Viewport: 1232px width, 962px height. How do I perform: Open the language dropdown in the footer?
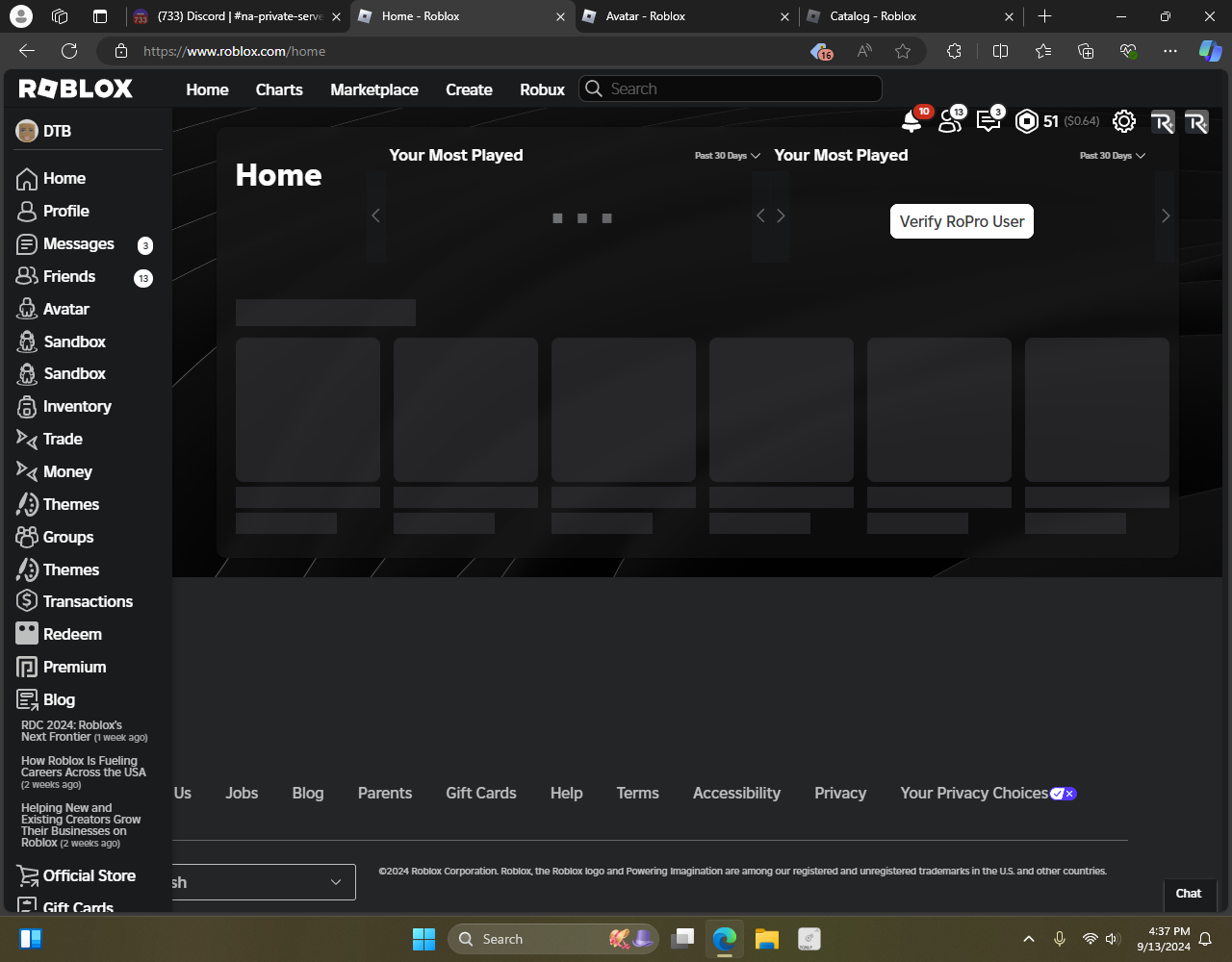click(x=264, y=882)
